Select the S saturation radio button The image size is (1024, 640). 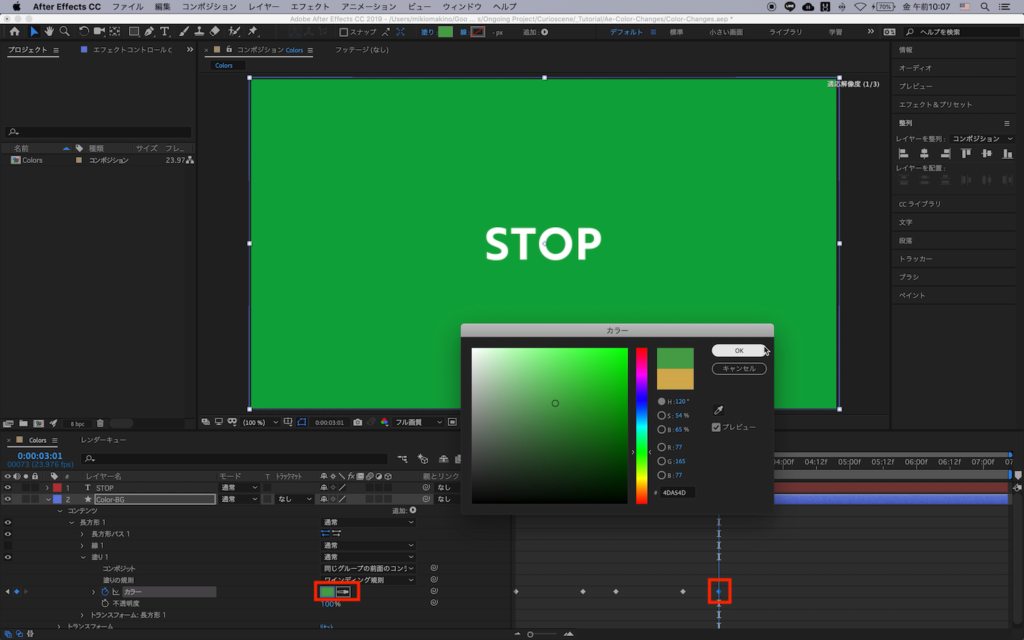pyautogui.click(x=661, y=415)
